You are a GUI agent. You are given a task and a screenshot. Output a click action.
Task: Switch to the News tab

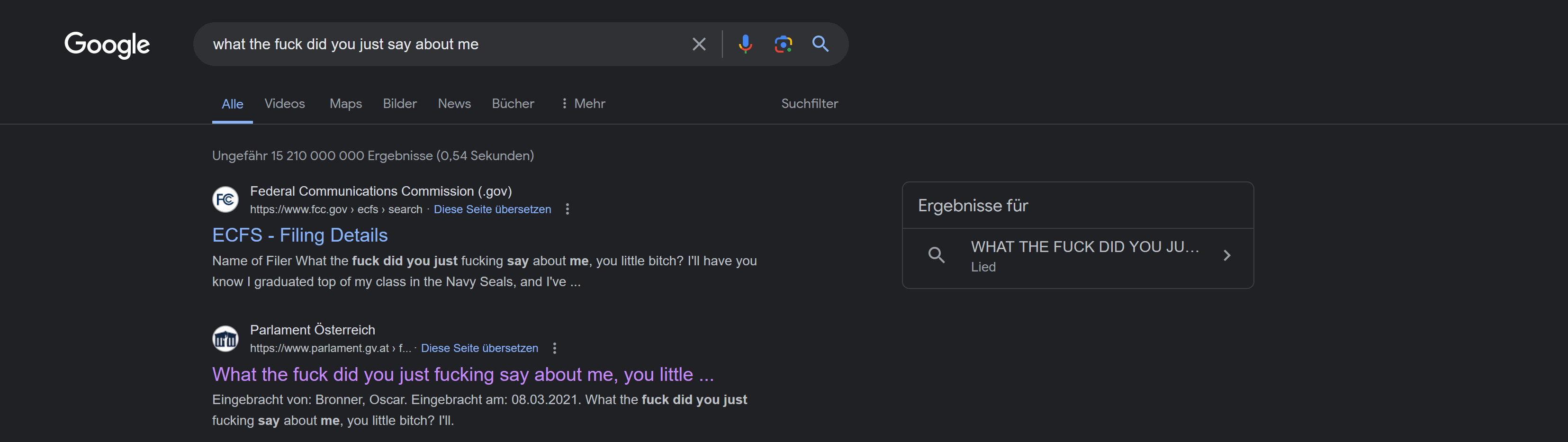pos(454,103)
